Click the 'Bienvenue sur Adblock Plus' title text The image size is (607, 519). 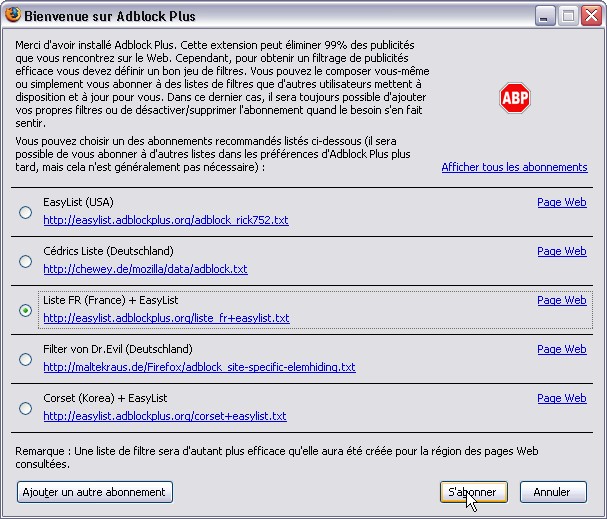coord(110,16)
